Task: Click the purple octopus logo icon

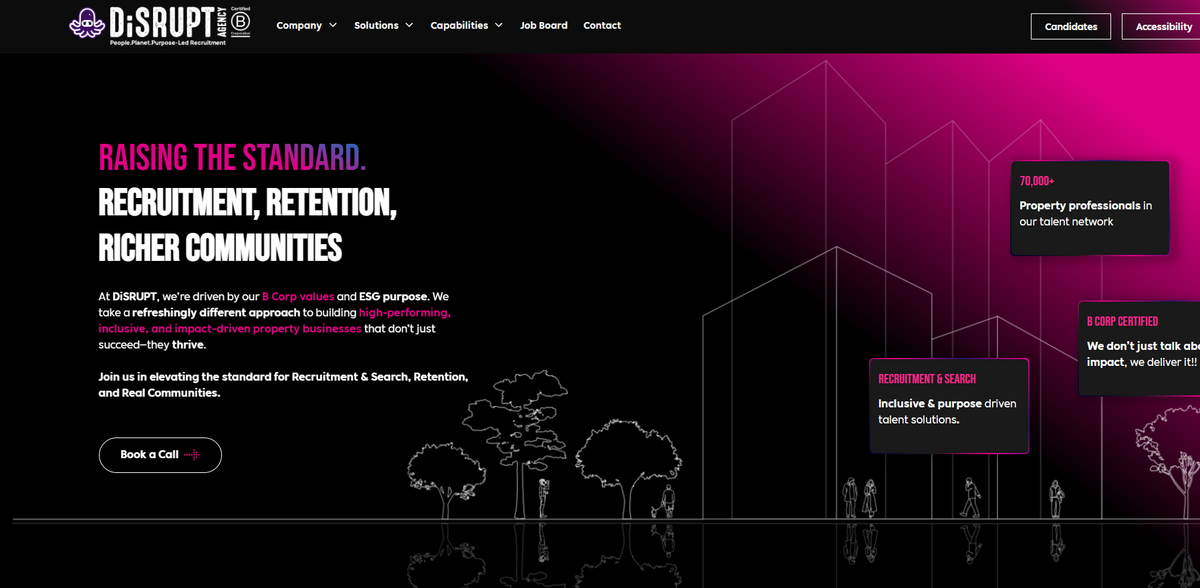Action: (x=87, y=24)
